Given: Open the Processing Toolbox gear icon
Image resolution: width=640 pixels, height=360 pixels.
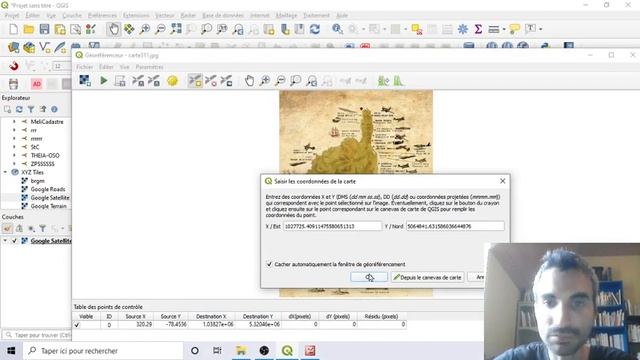Looking at the screenshot, I should point(462,29).
